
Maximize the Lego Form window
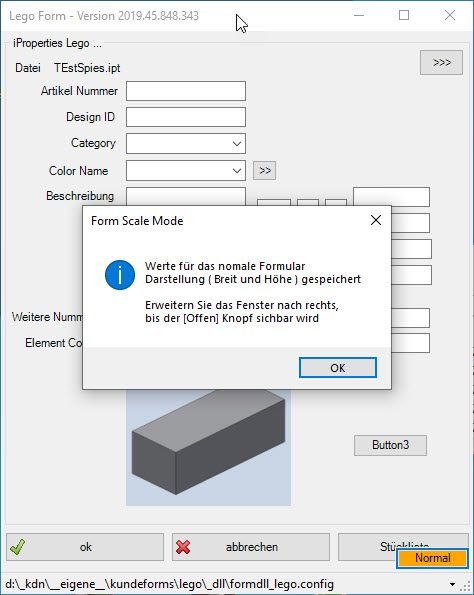pos(404,15)
